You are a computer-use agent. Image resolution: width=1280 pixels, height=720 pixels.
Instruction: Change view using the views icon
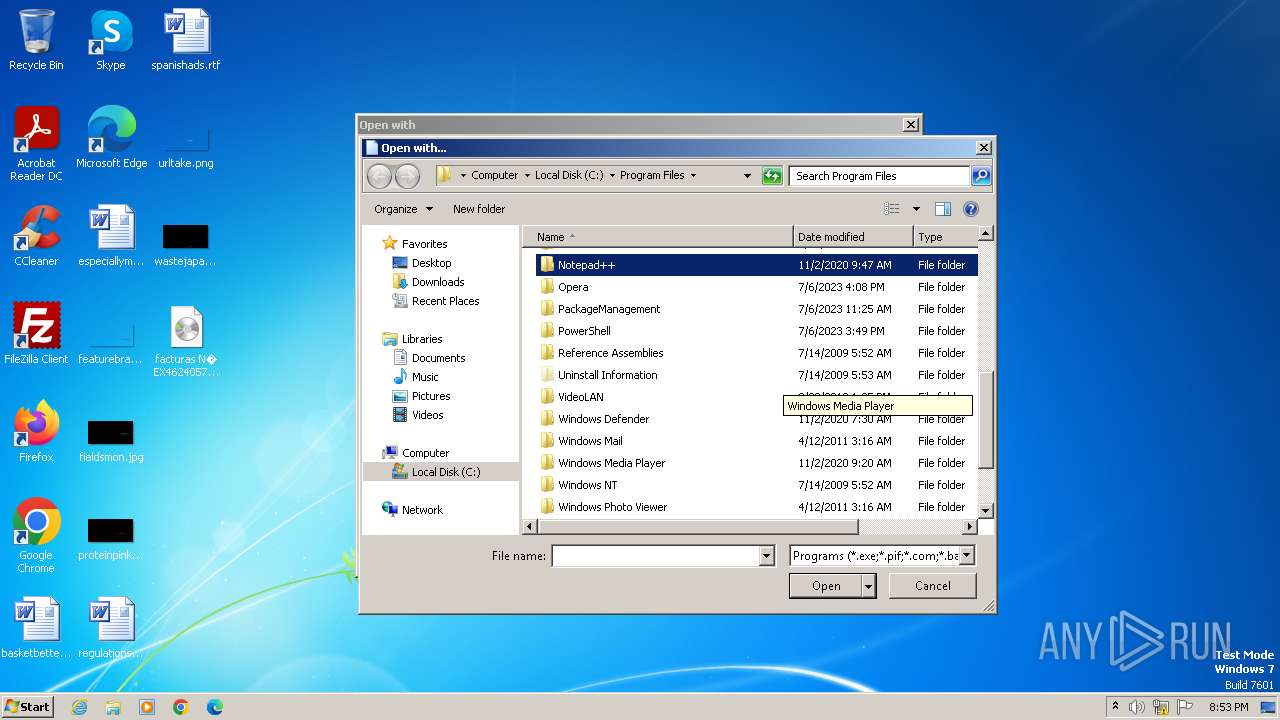click(892, 209)
